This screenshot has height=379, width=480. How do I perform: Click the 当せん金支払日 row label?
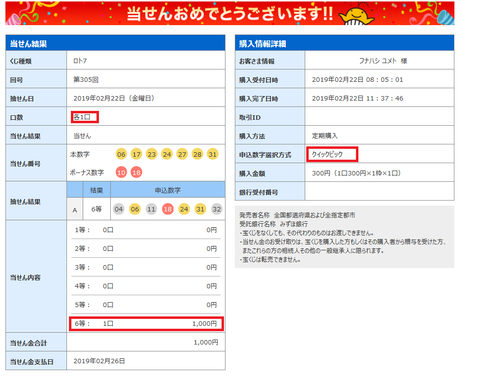pyautogui.click(x=32, y=362)
